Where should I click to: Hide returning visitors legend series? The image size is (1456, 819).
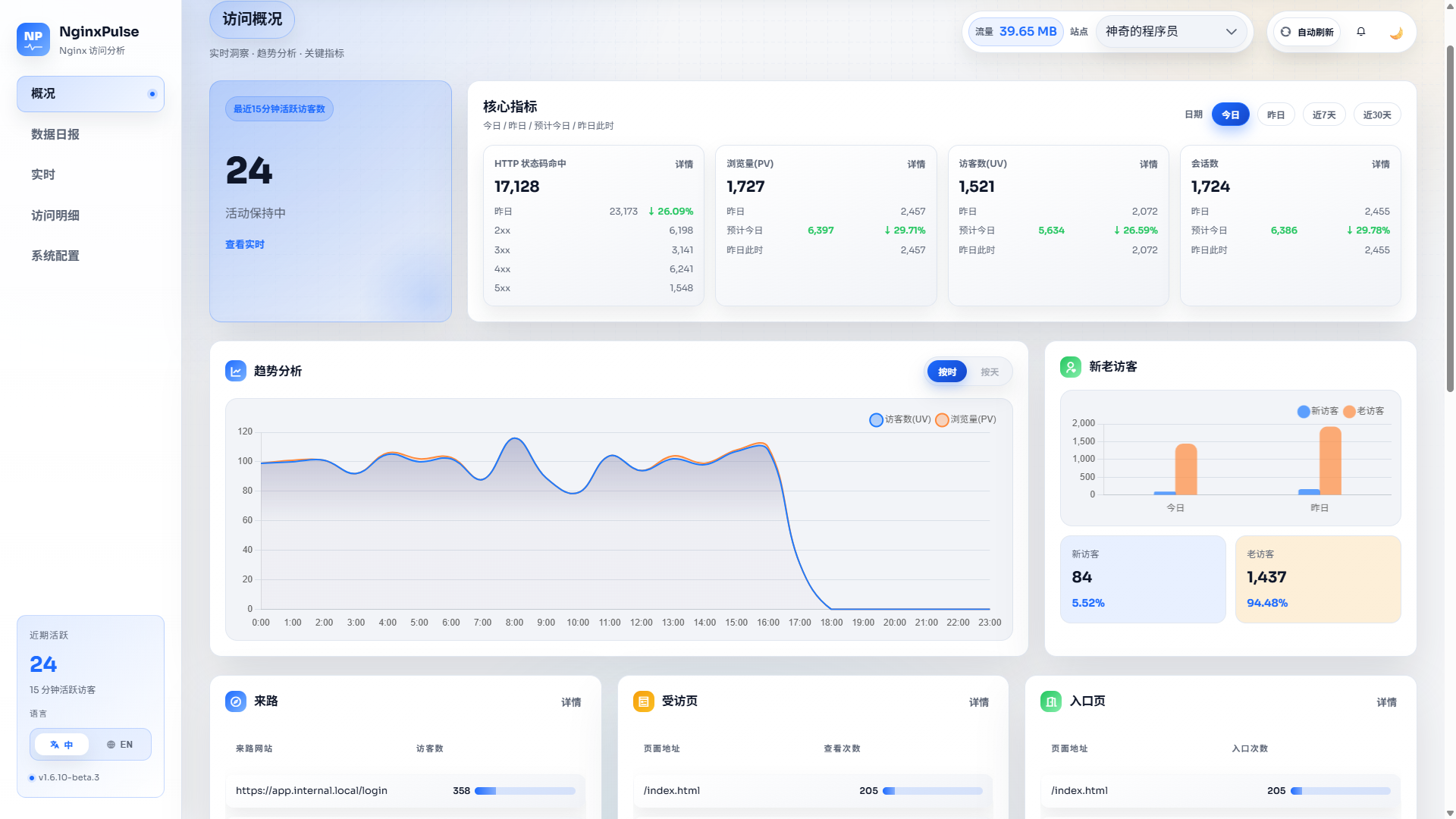[x=1363, y=411]
